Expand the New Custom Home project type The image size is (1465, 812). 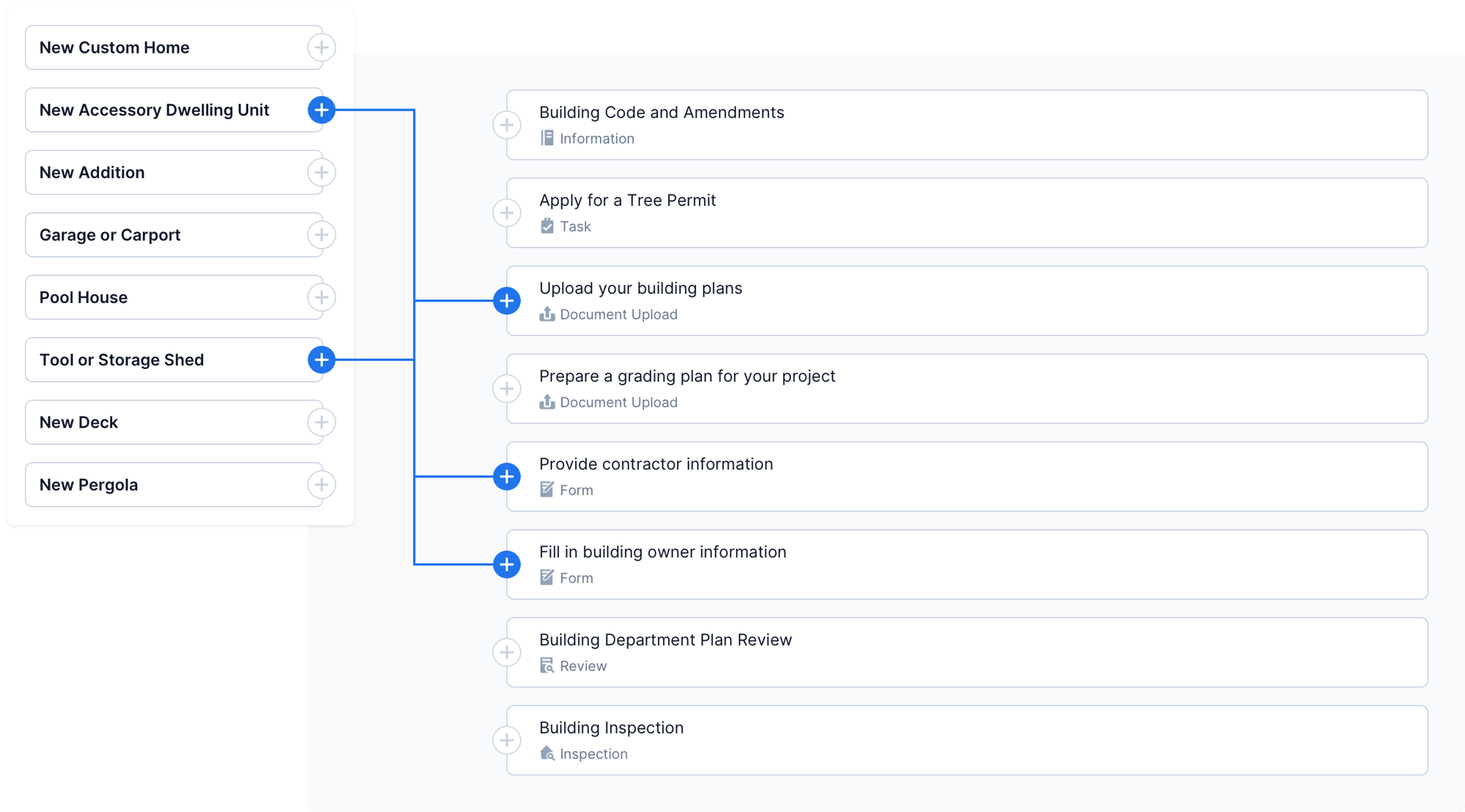(x=323, y=48)
